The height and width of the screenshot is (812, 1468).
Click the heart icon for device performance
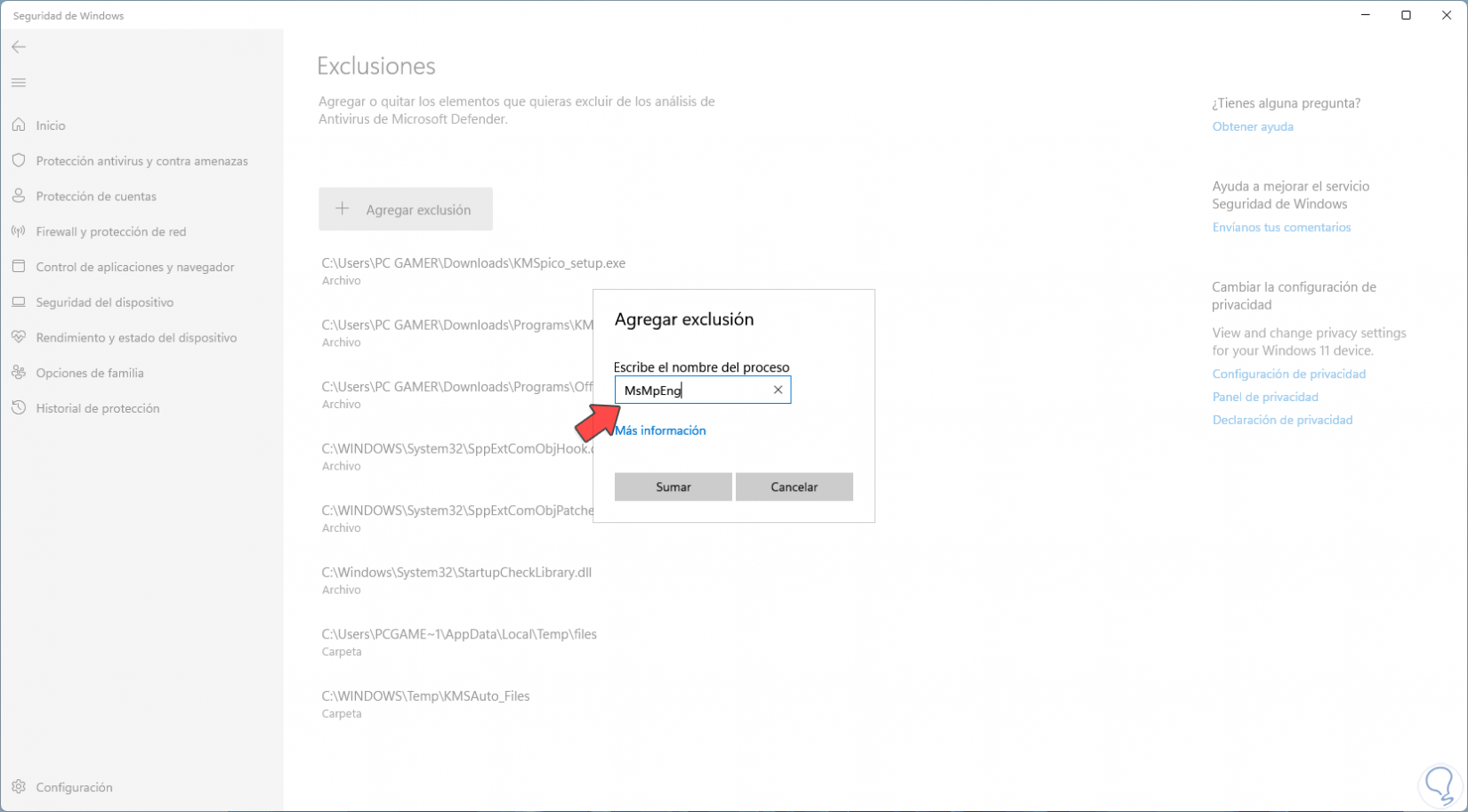(x=19, y=338)
